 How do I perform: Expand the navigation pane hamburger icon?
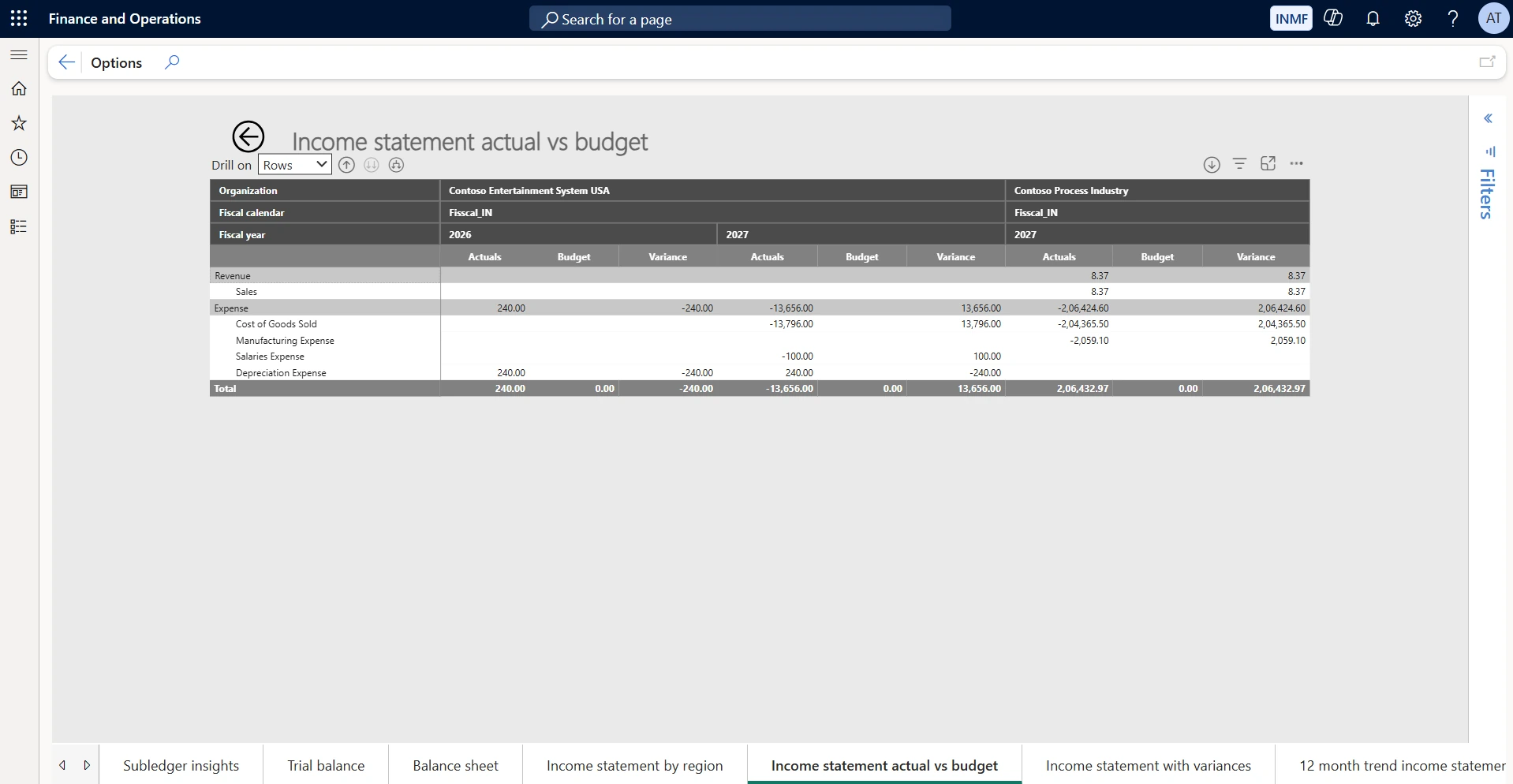pyautogui.click(x=19, y=55)
